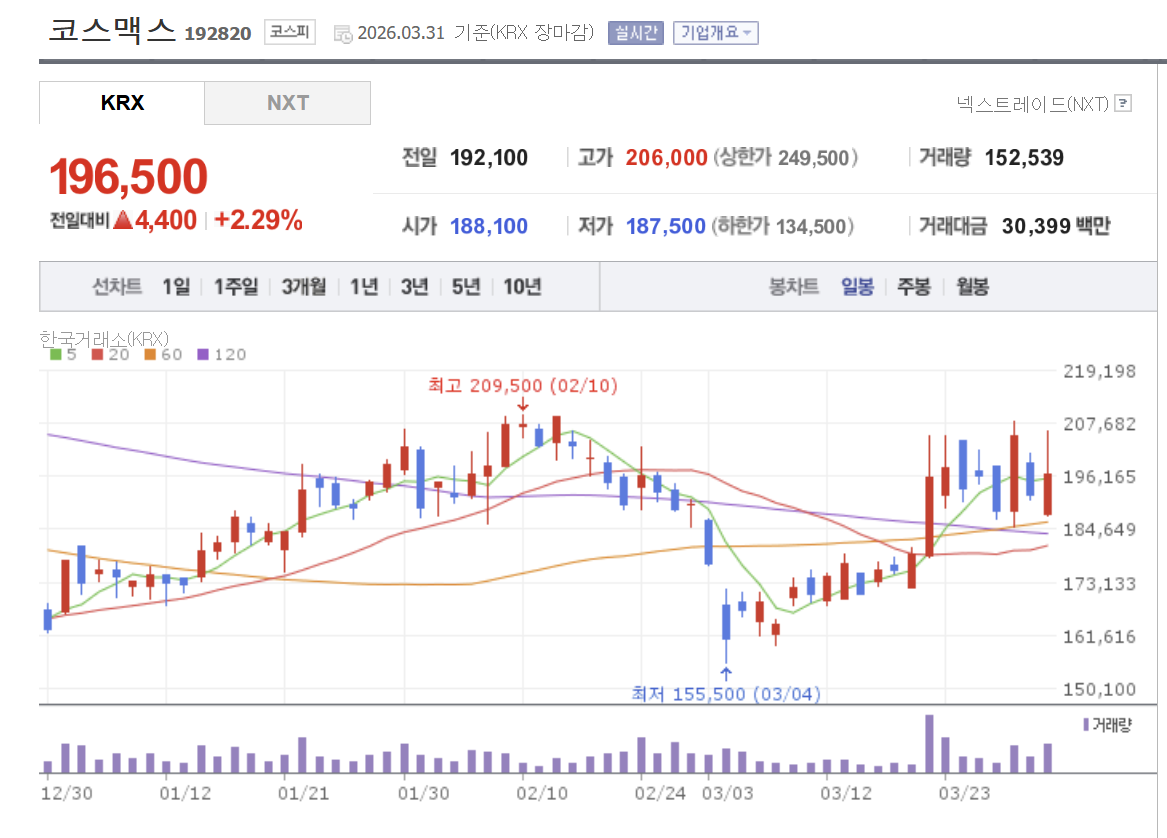
Task: Click the 상한가 249,500 text
Action: (x=786, y=158)
